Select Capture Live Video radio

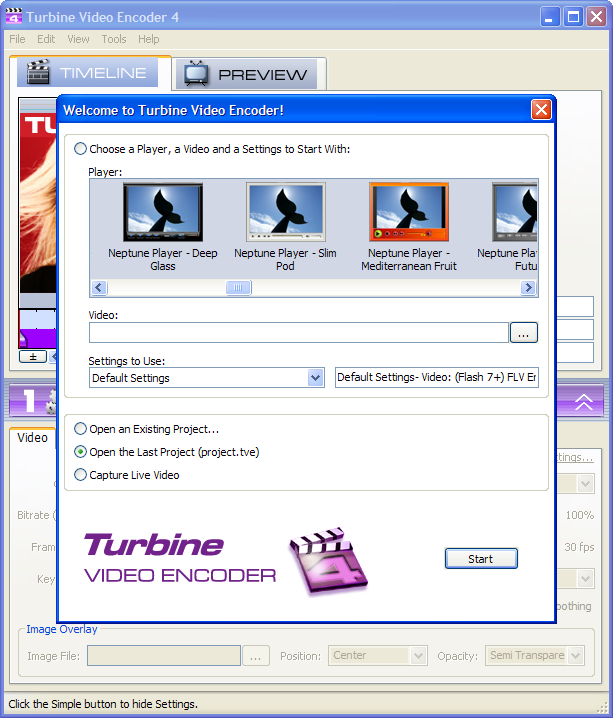click(x=80, y=475)
